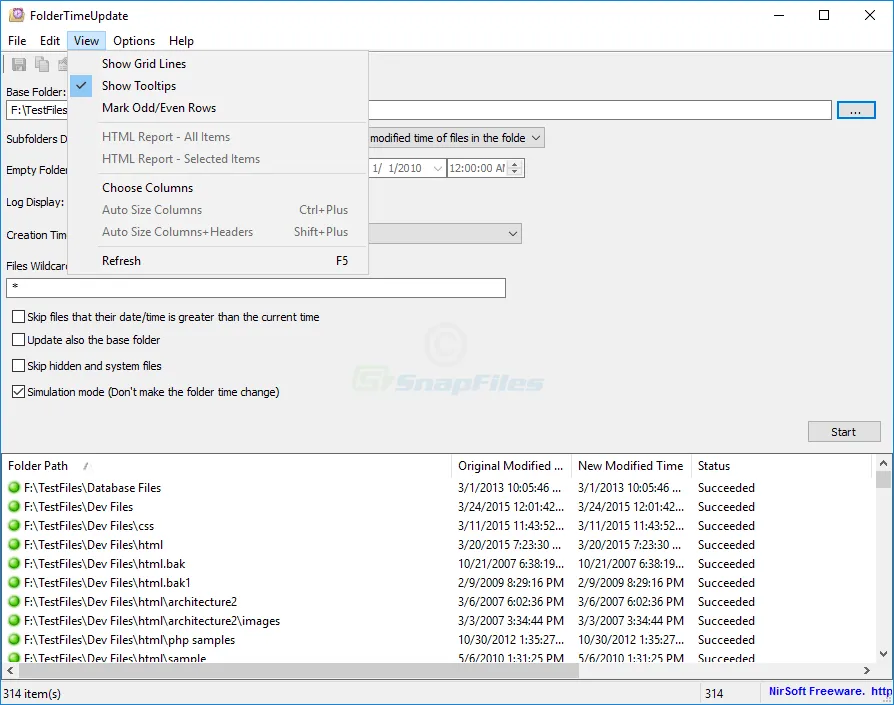The image size is (894, 705).
Task: Click green icon beside architecture2\images row
Action: (14, 620)
